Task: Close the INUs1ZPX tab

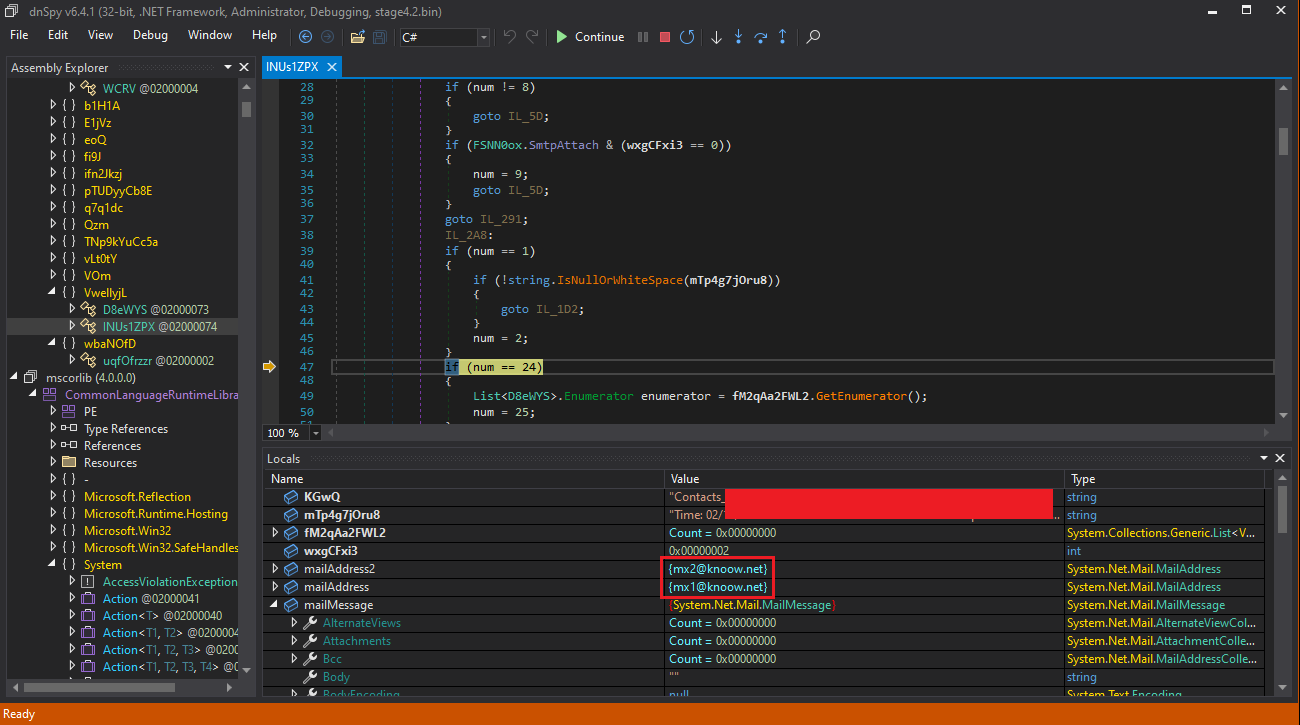Action: coord(332,67)
